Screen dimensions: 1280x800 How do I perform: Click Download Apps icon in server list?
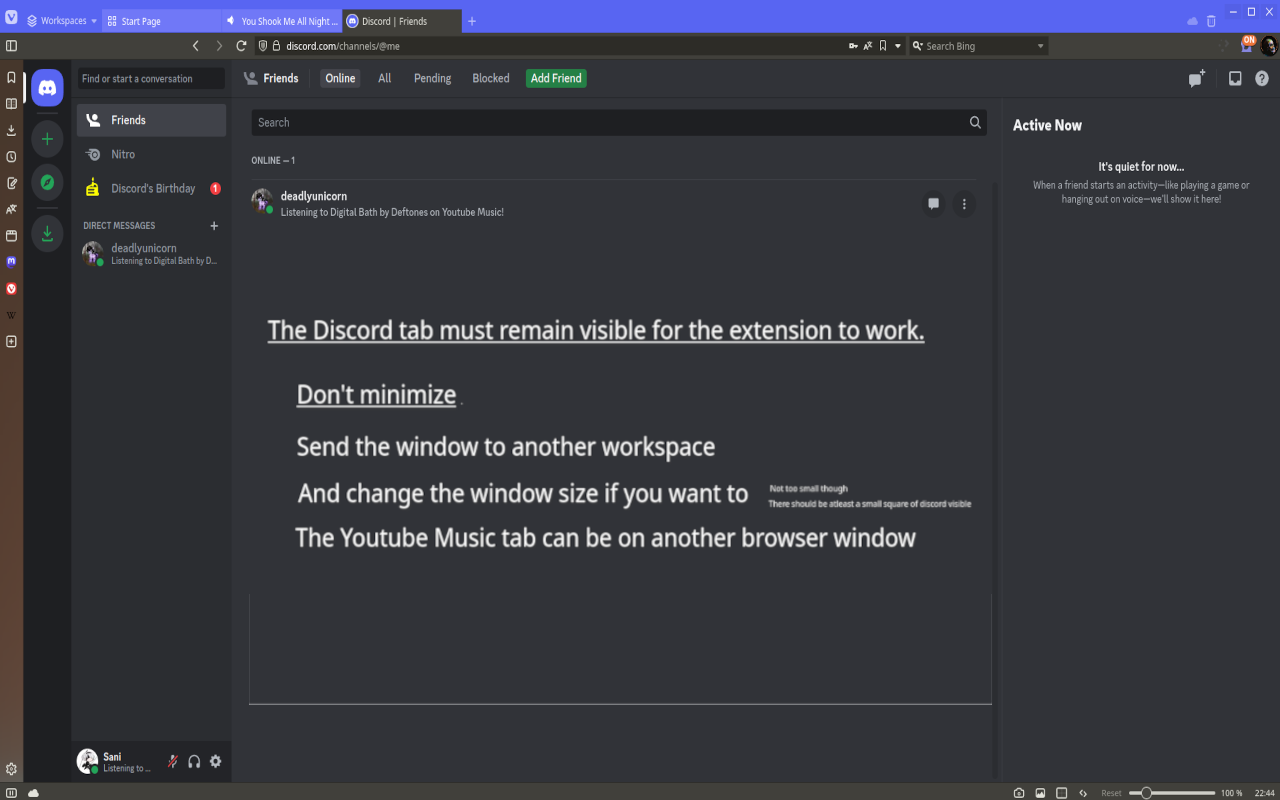click(x=47, y=234)
